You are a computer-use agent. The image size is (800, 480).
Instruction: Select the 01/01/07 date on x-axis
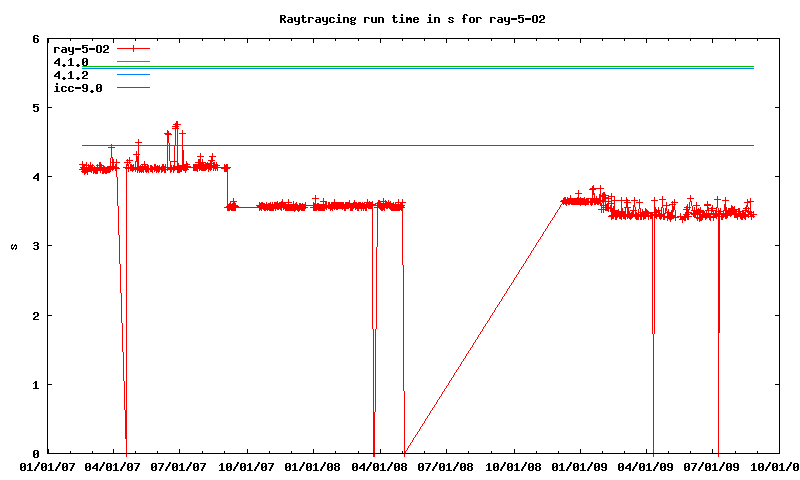(47, 466)
